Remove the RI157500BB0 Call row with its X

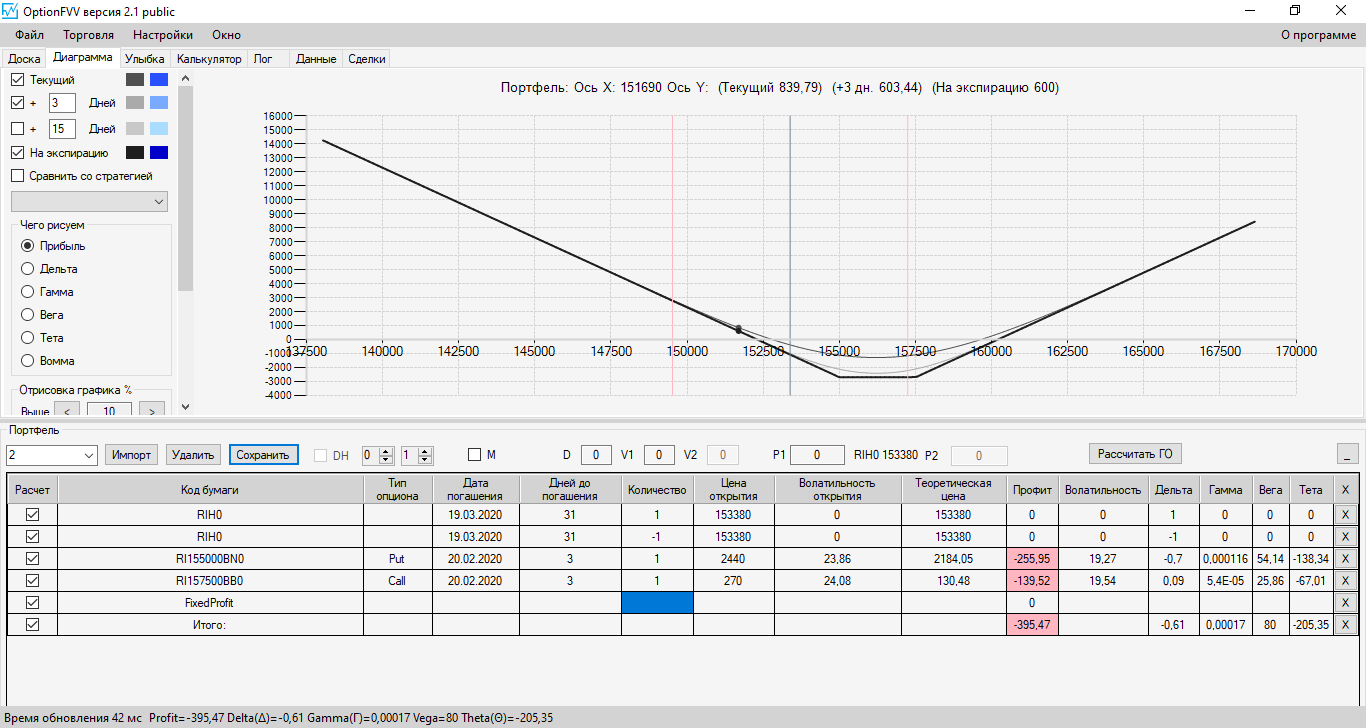pos(1345,581)
